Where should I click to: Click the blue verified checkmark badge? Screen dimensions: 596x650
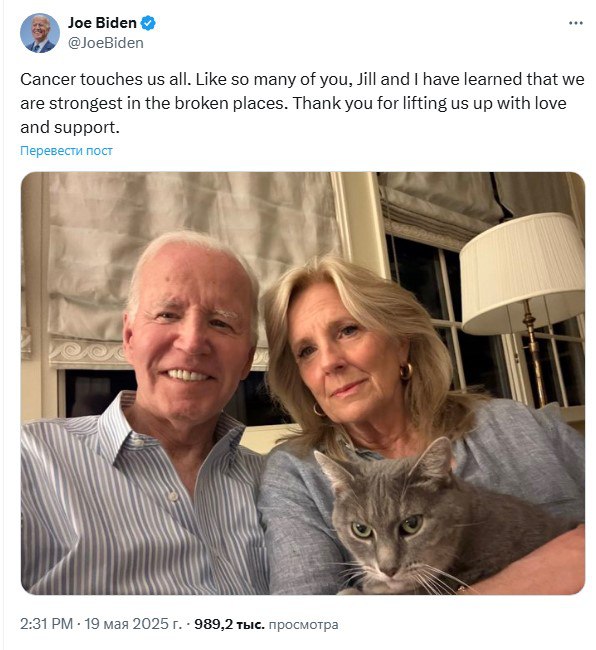tap(148, 23)
